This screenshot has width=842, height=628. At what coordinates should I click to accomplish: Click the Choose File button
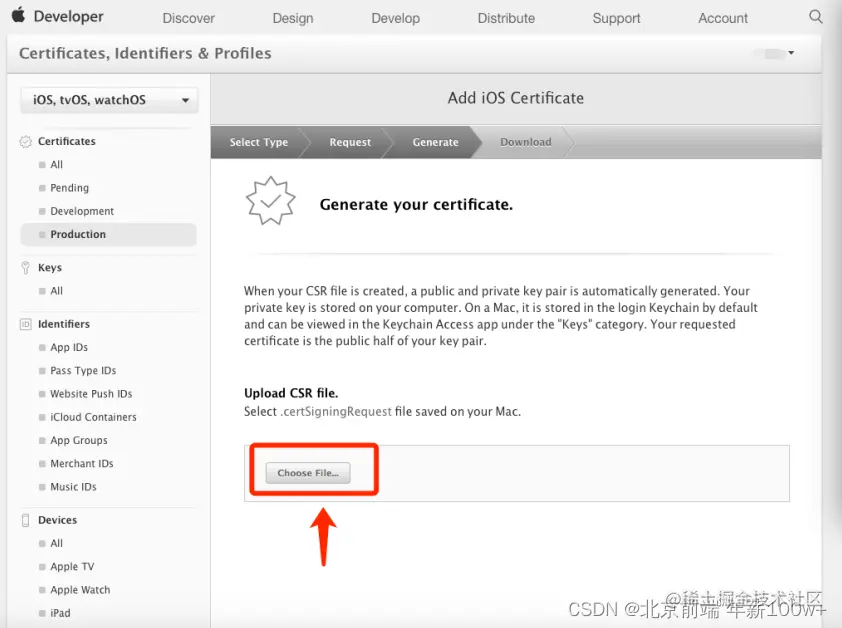point(308,473)
